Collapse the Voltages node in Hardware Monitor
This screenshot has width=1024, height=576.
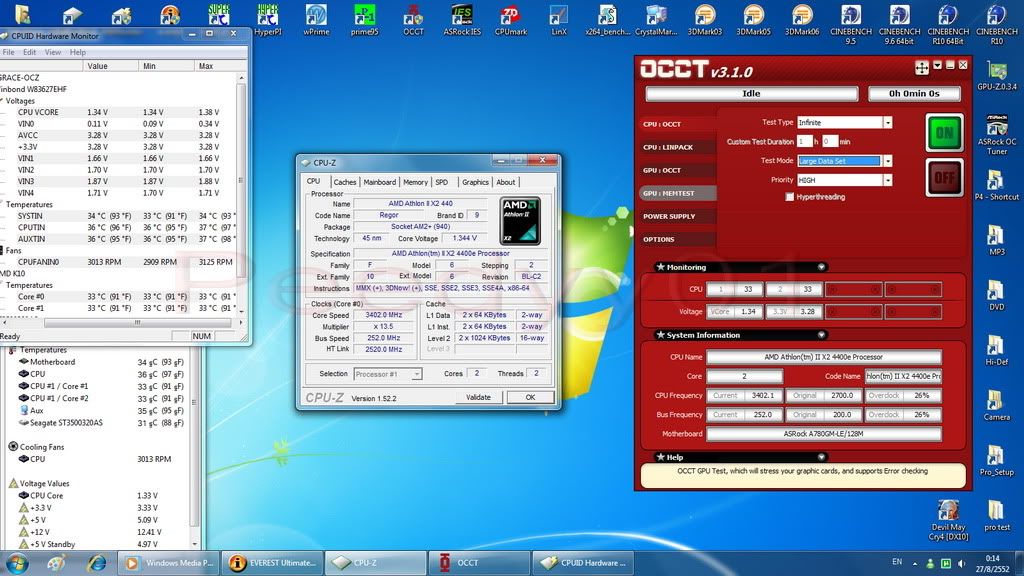(x=2, y=101)
